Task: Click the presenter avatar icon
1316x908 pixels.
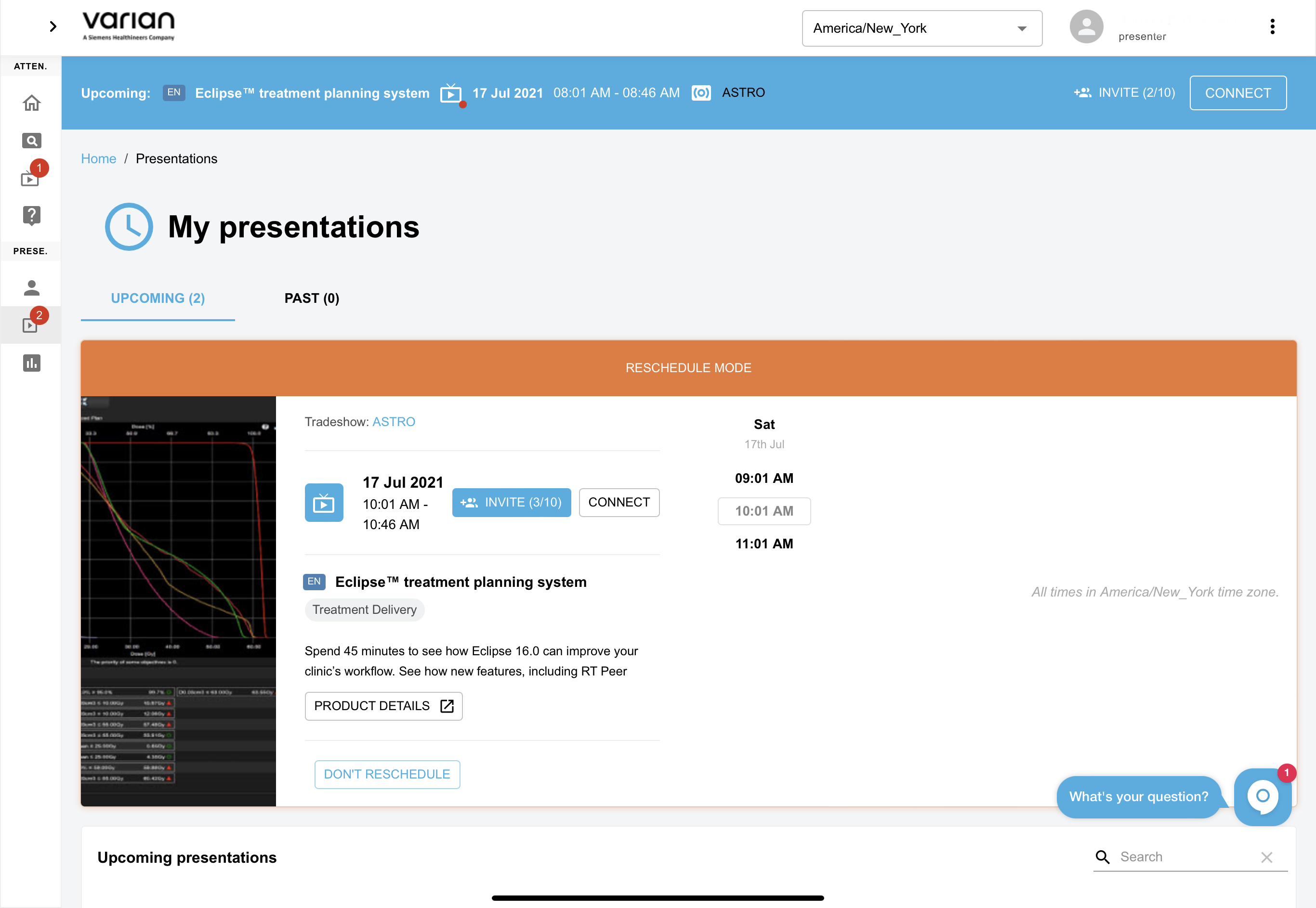Action: point(1086,27)
